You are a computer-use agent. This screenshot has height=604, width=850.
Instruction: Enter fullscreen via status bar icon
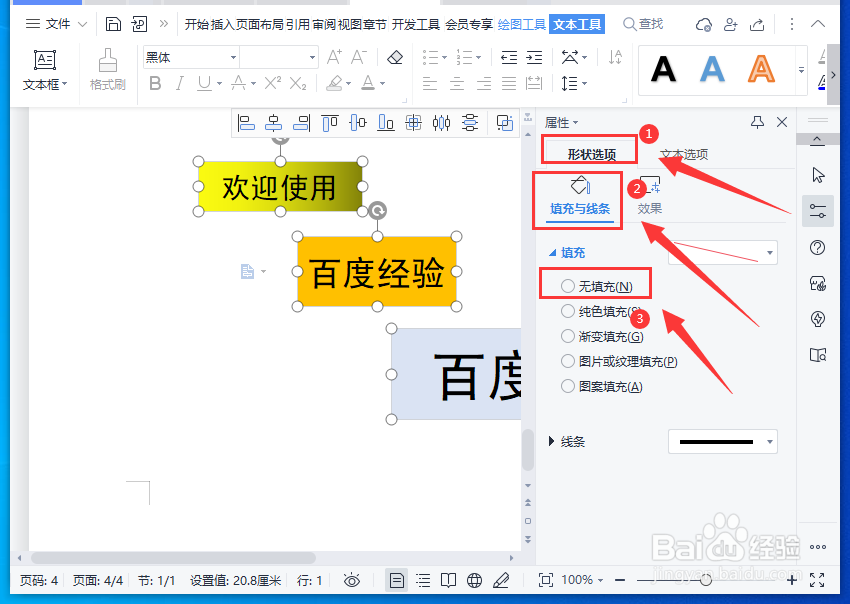(817, 580)
